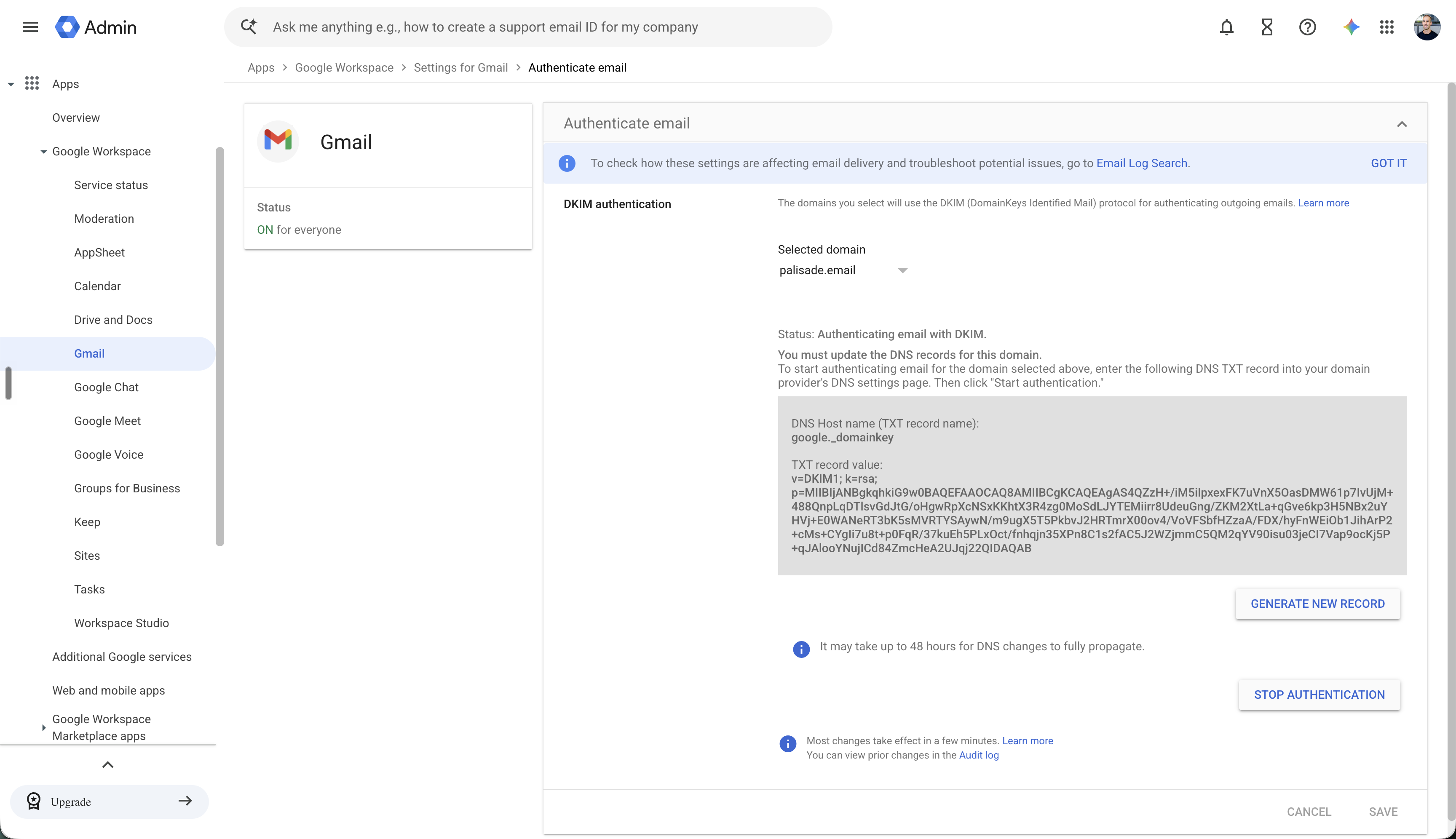
Task: Click the Upgrade badge icon
Action: coord(34,801)
